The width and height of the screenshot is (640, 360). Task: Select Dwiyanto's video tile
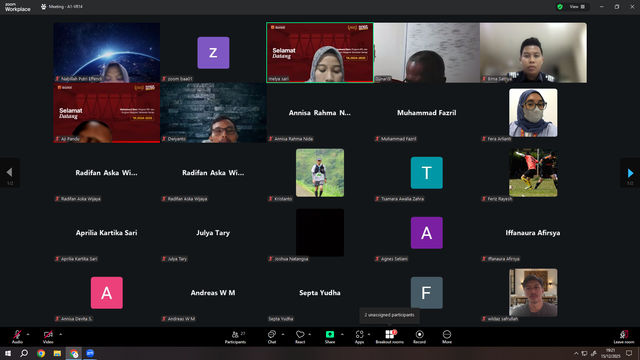tap(213, 113)
